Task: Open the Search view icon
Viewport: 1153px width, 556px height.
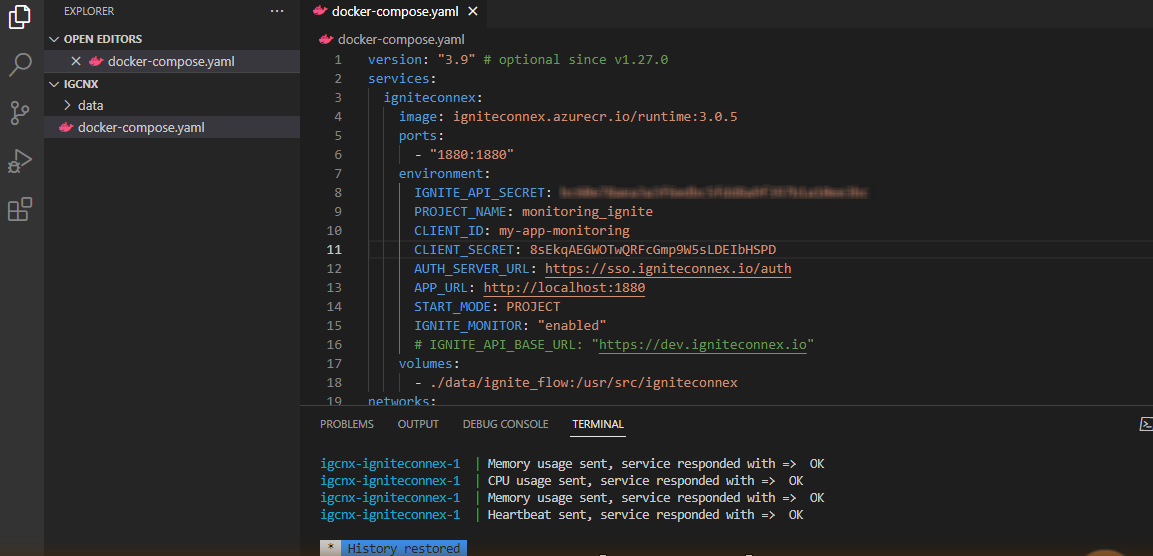Action: [20, 66]
